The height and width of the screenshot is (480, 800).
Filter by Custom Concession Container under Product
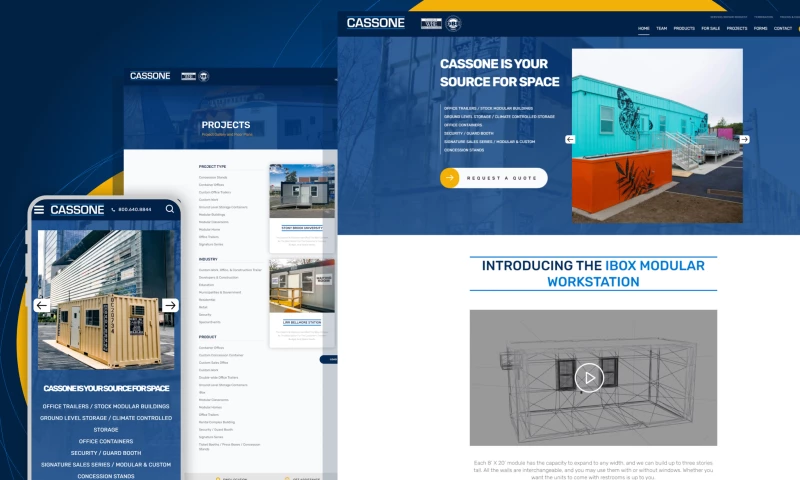[221, 355]
